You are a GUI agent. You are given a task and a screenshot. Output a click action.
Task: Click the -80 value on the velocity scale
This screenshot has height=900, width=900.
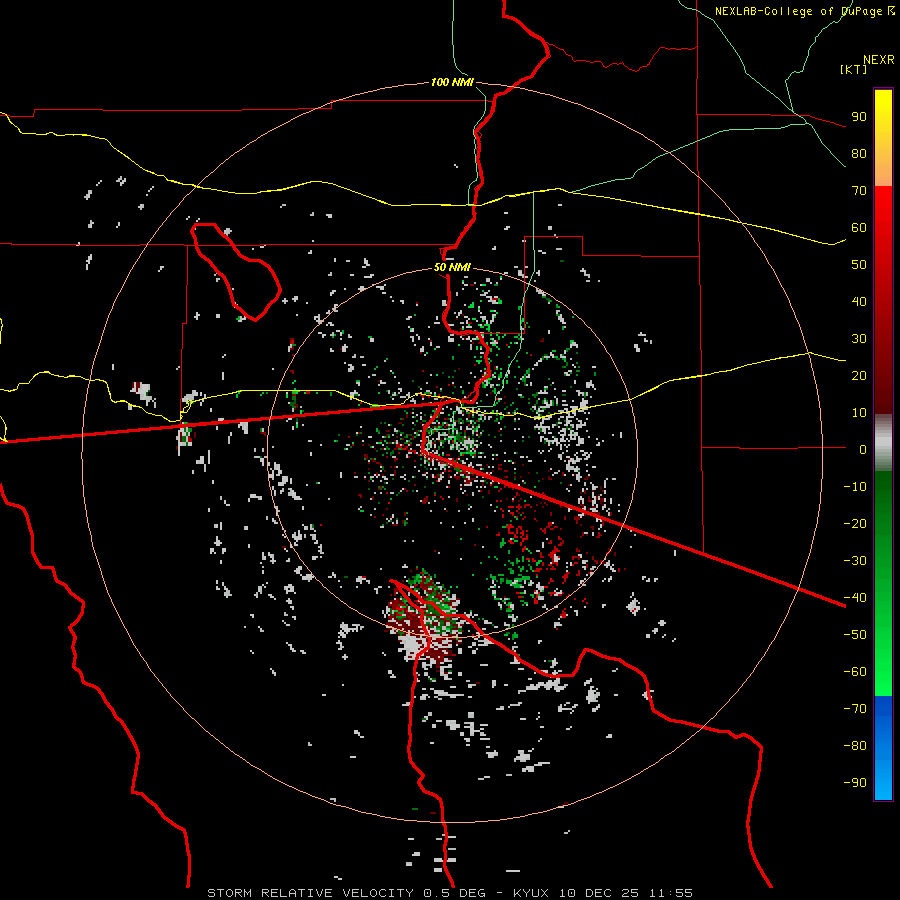point(855,746)
